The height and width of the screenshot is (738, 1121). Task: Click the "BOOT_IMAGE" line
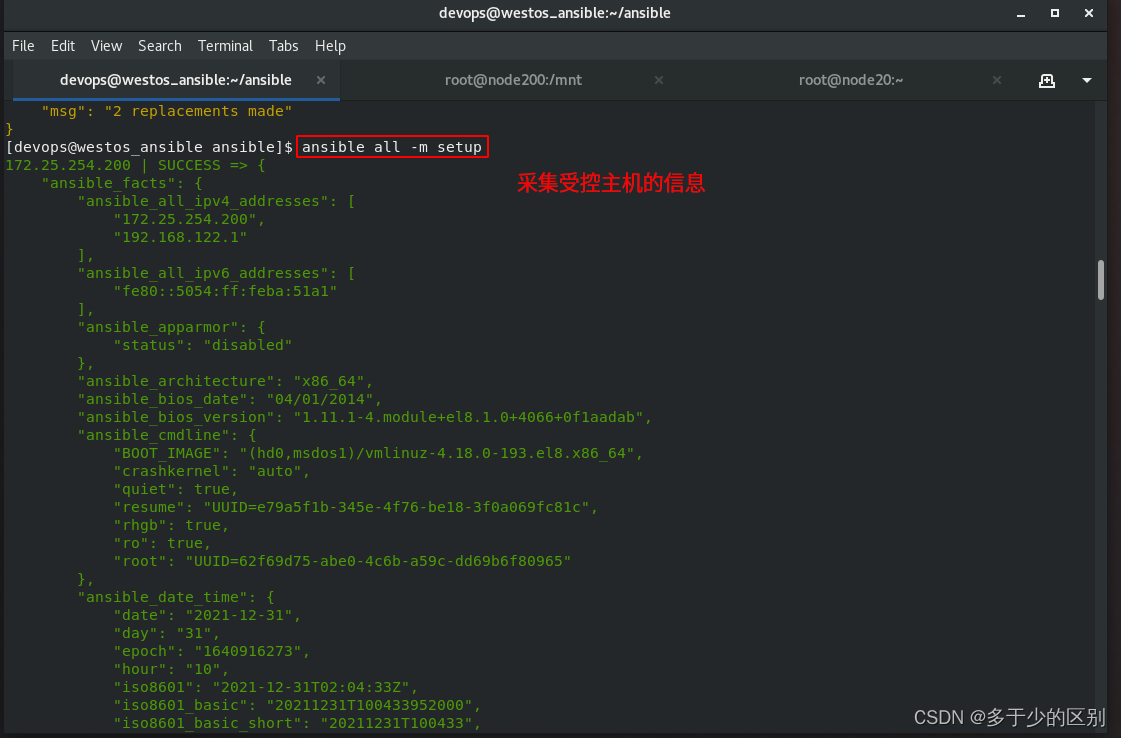click(x=378, y=453)
